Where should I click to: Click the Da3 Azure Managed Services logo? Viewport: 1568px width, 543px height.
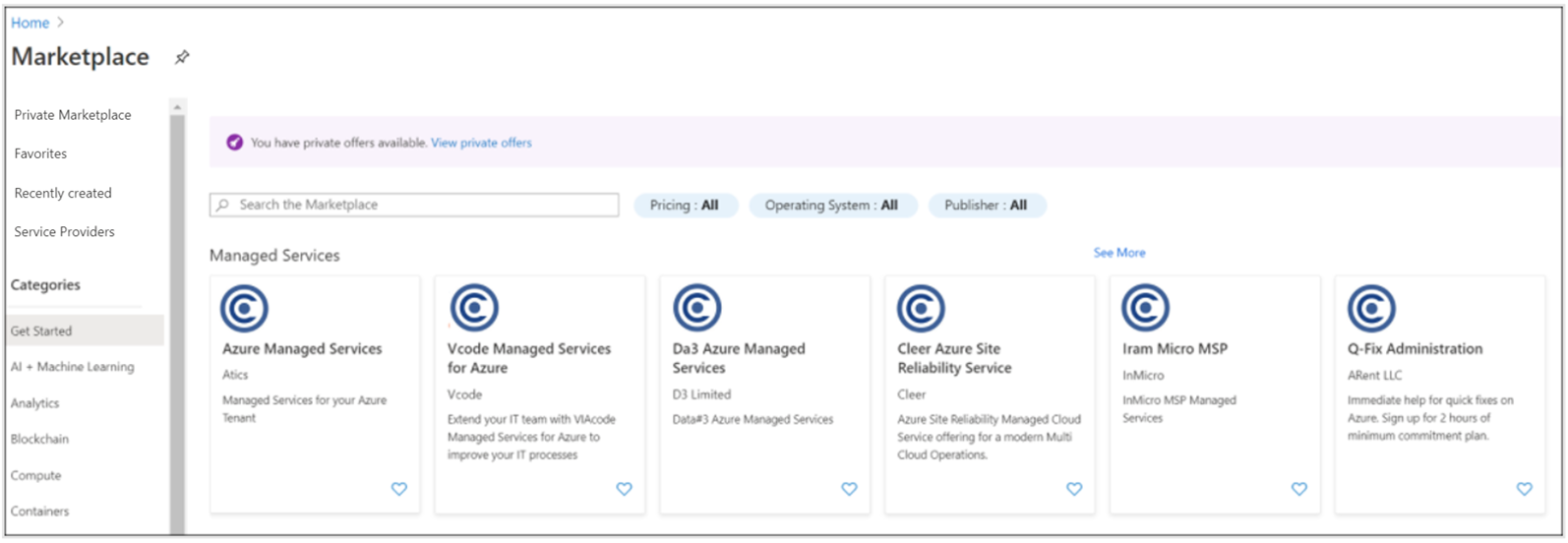pos(697,309)
